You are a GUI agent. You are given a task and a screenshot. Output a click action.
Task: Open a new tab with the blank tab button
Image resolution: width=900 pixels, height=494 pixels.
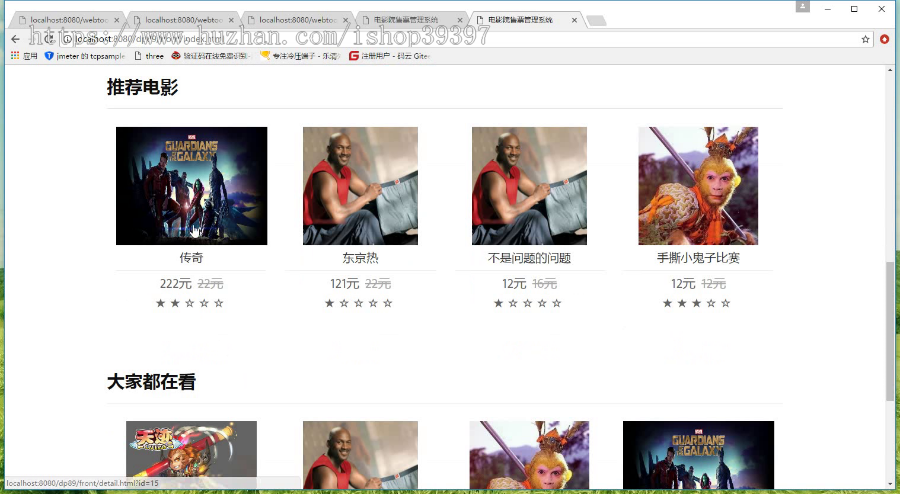coord(596,21)
